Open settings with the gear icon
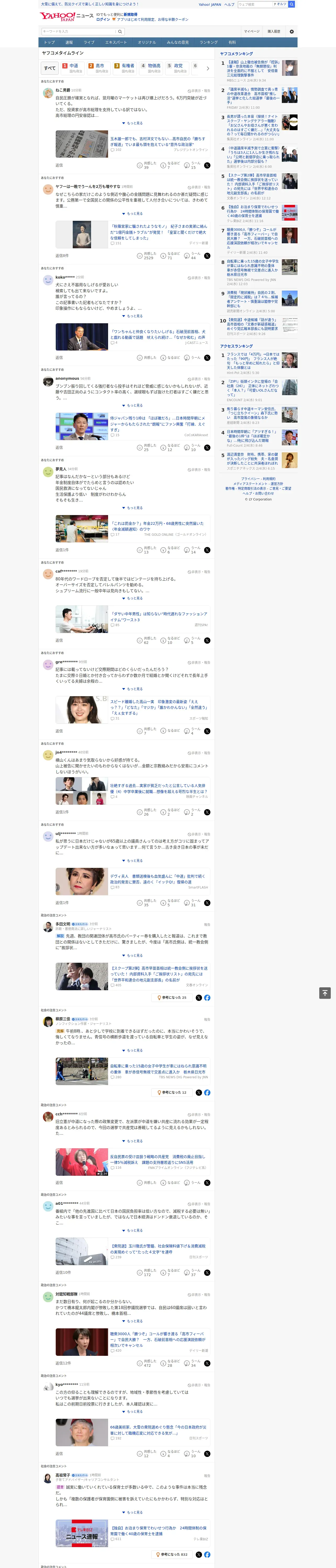Image resolution: width=336 pixels, height=1568 pixels. pos(292,32)
